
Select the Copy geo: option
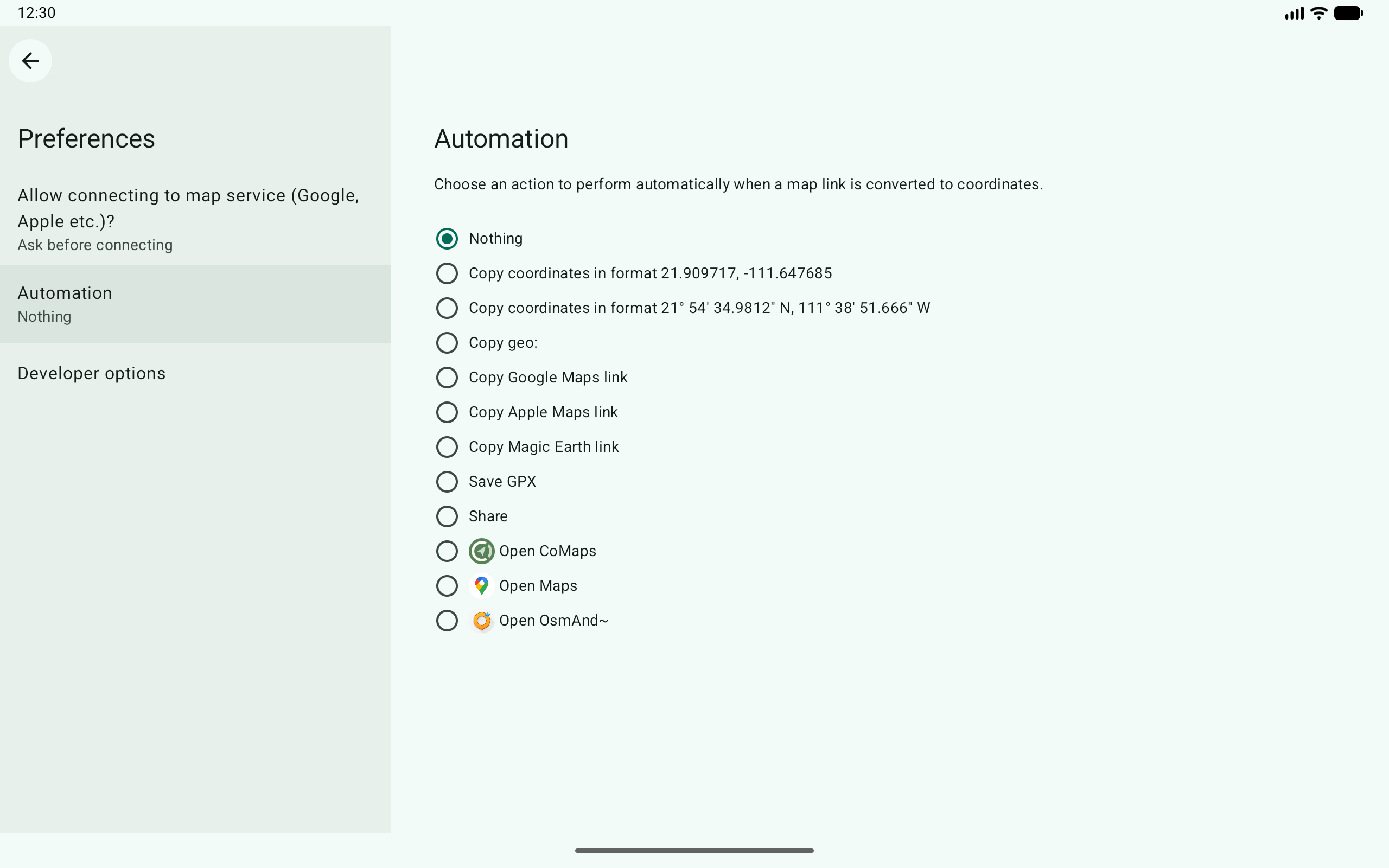pos(447,343)
